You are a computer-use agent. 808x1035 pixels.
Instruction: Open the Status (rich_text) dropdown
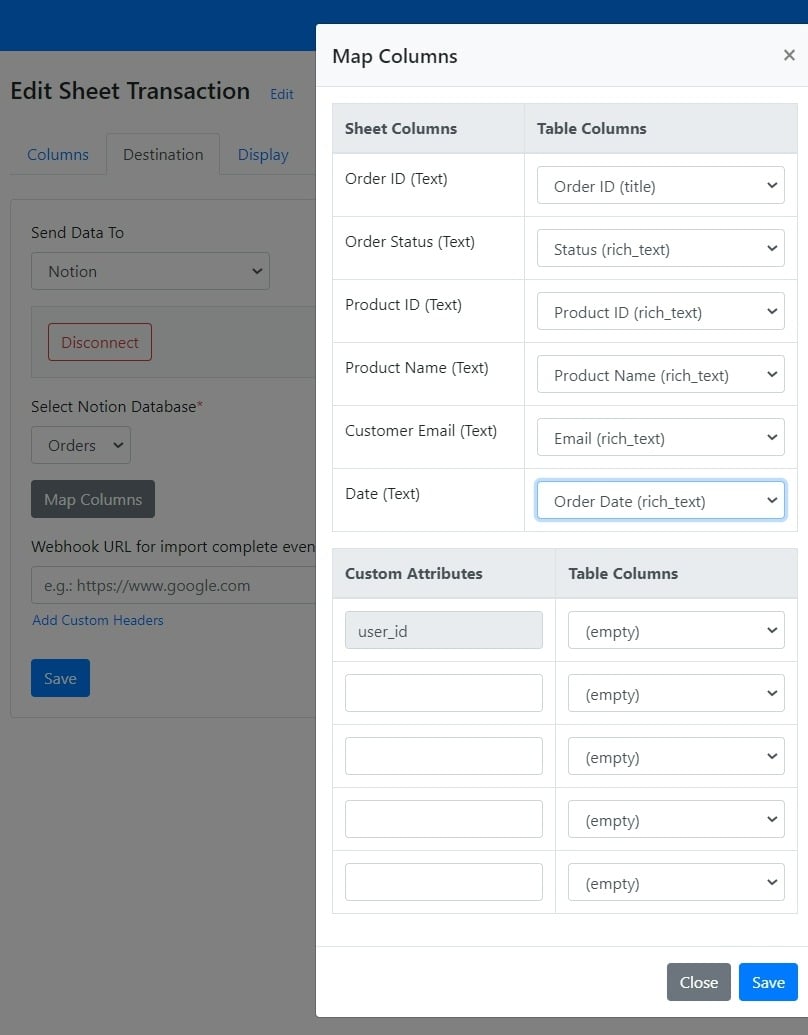pyautogui.click(x=660, y=248)
